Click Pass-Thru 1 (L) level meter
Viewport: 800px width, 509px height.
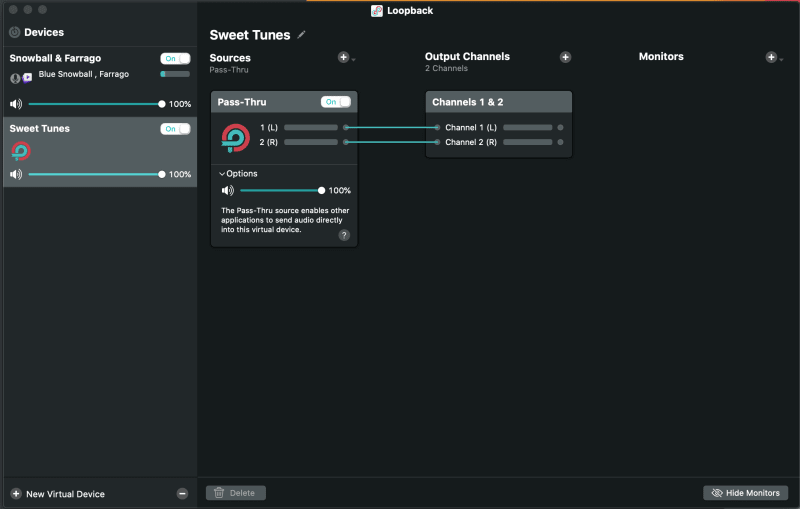coord(311,128)
